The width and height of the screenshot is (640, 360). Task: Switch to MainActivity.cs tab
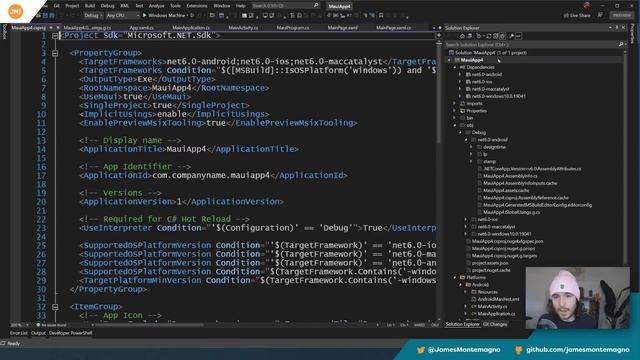point(243,28)
